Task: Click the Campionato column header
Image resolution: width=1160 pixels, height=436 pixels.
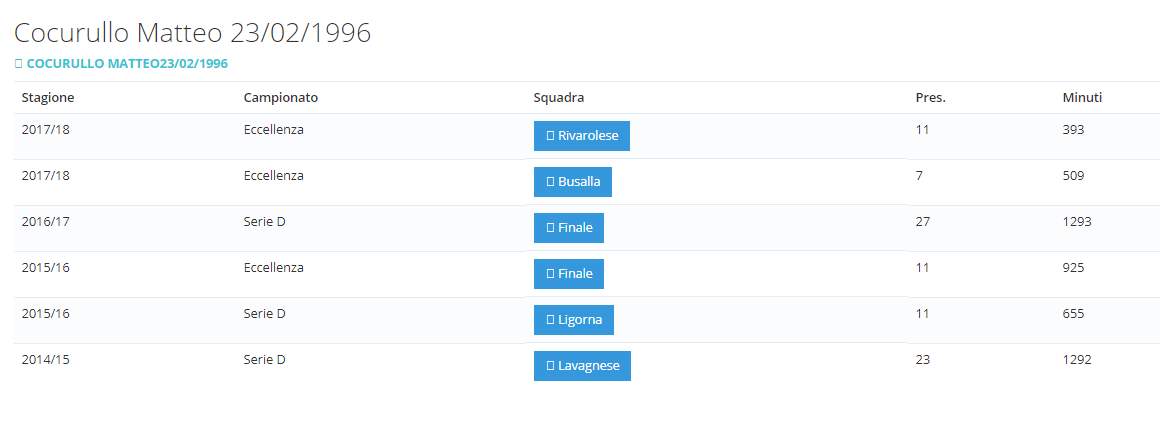Action: pyautogui.click(x=280, y=98)
